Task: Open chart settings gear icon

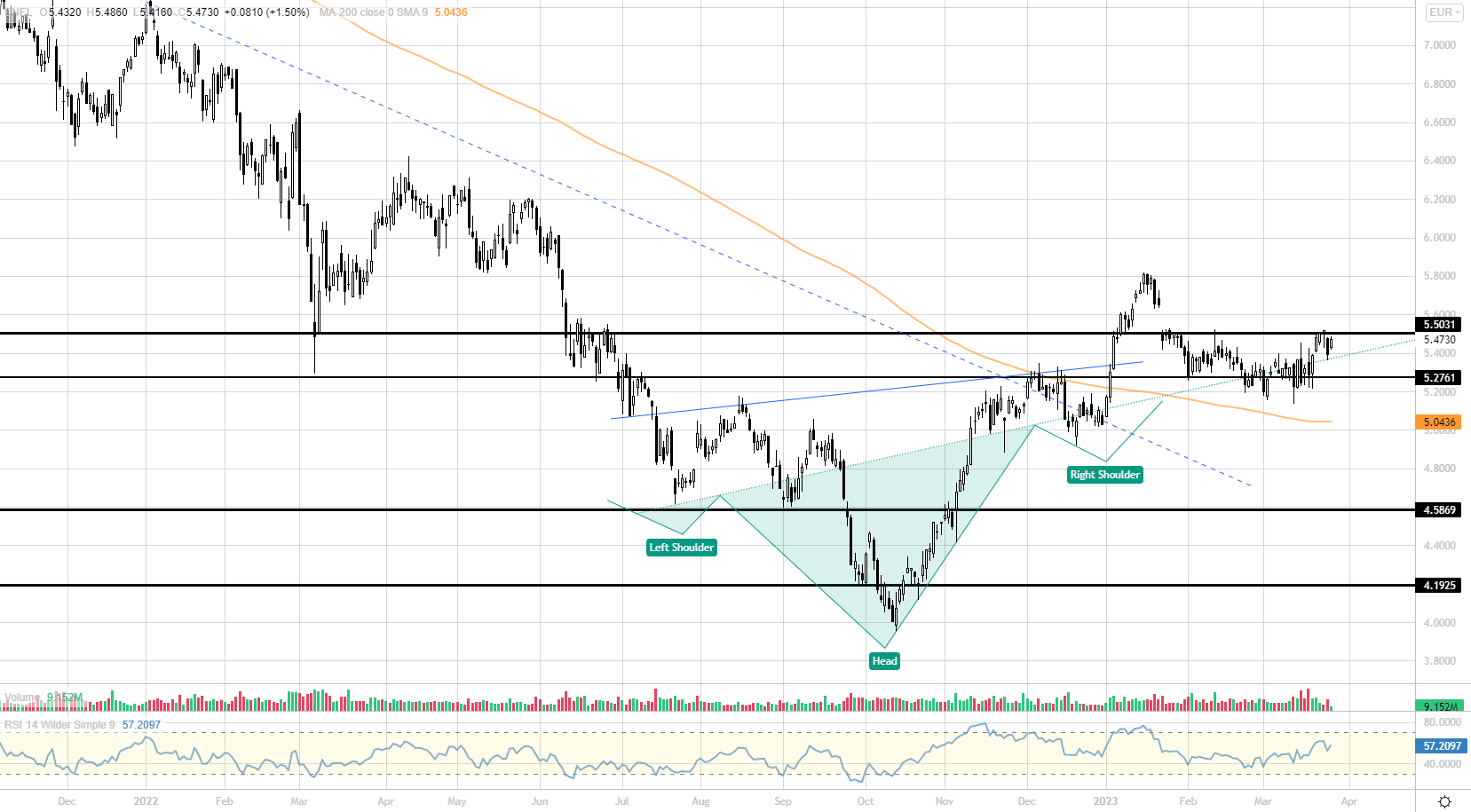Action: pos(1444,801)
